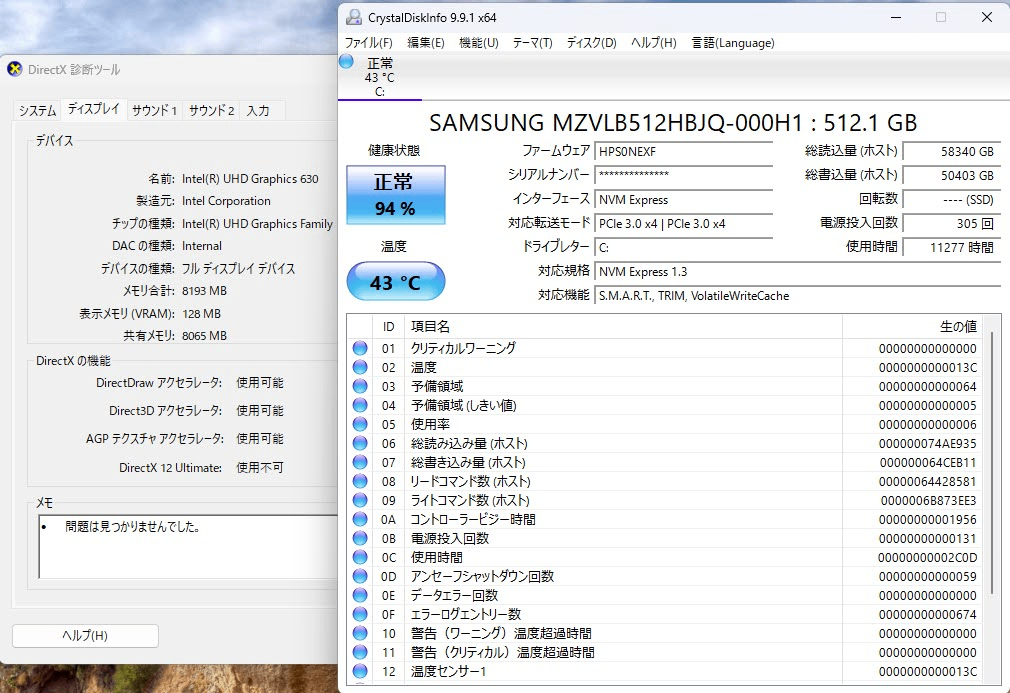Click status orb for アンセーフシャットダウン回数 row
The width and height of the screenshot is (1010, 693).
(x=360, y=576)
